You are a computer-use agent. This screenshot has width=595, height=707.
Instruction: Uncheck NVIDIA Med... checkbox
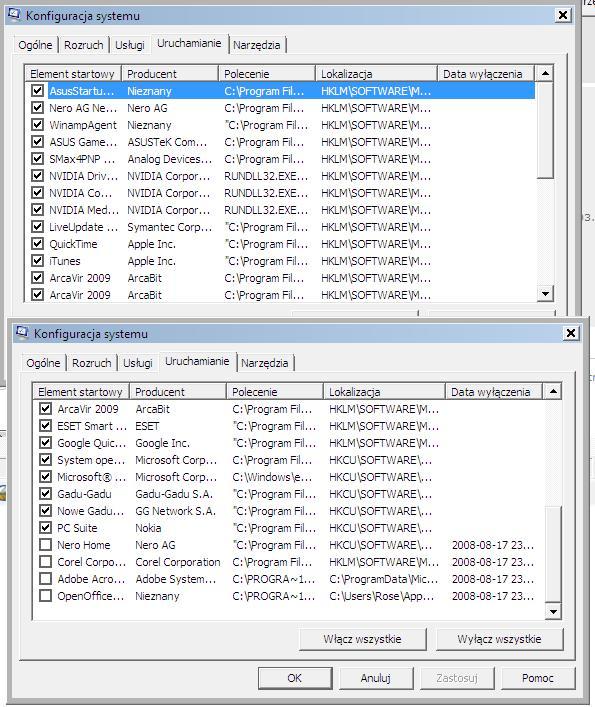coord(37,210)
